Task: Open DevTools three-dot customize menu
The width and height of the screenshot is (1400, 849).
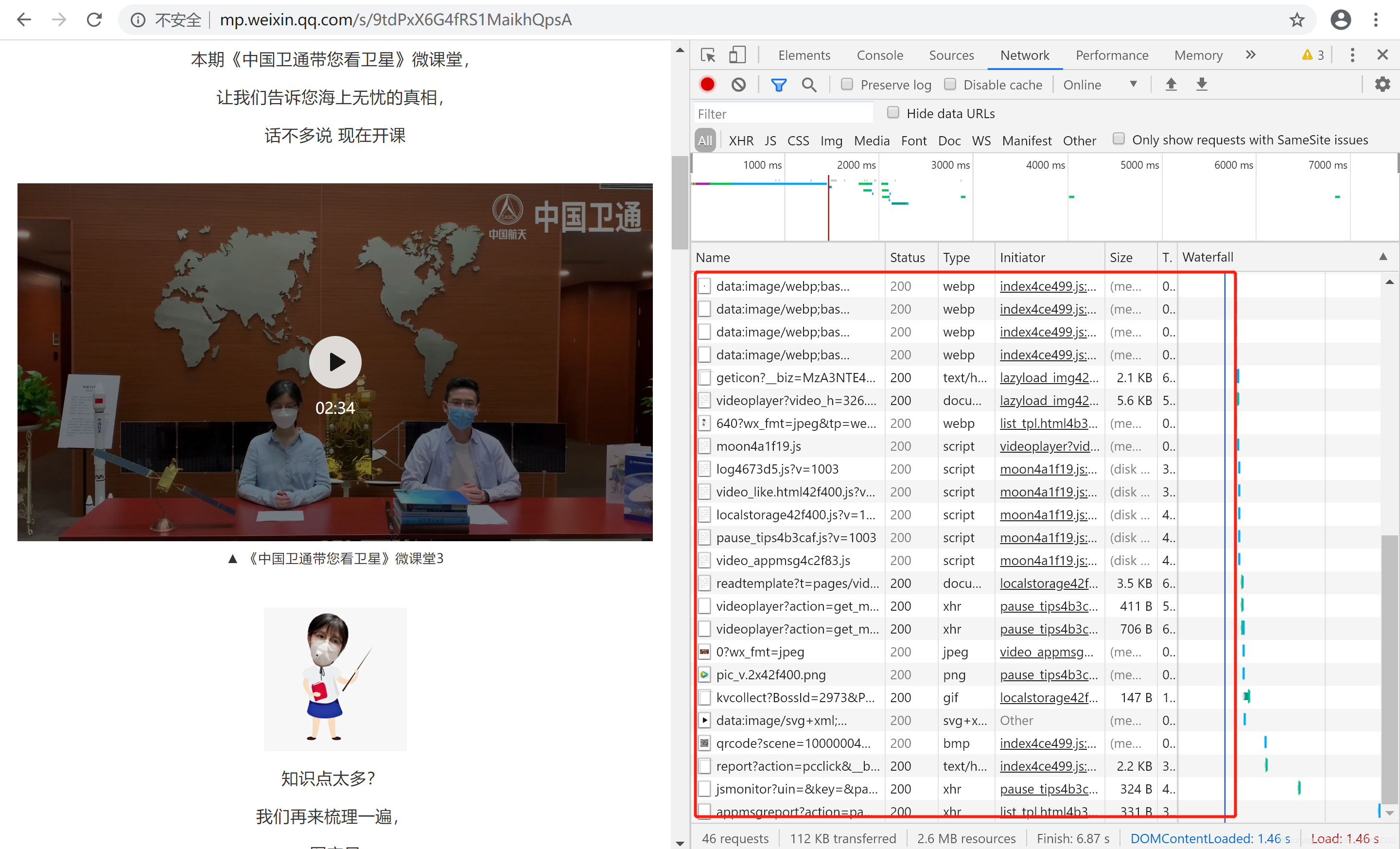Action: (x=1352, y=55)
